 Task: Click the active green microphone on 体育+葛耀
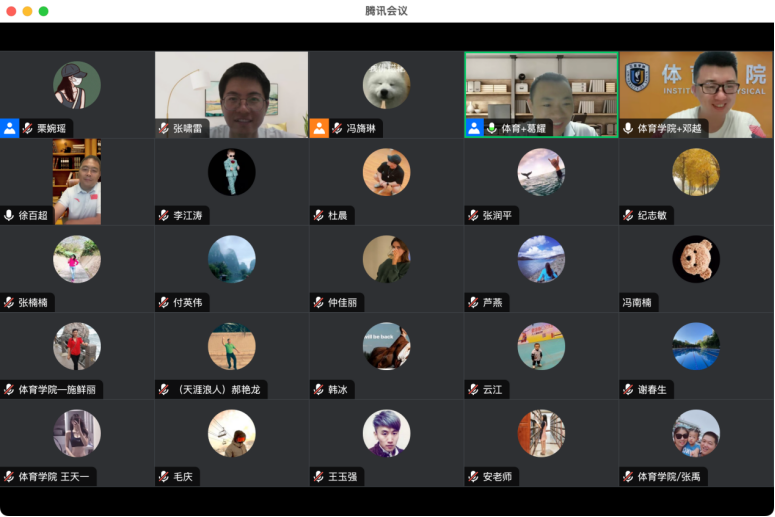[x=492, y=128]
